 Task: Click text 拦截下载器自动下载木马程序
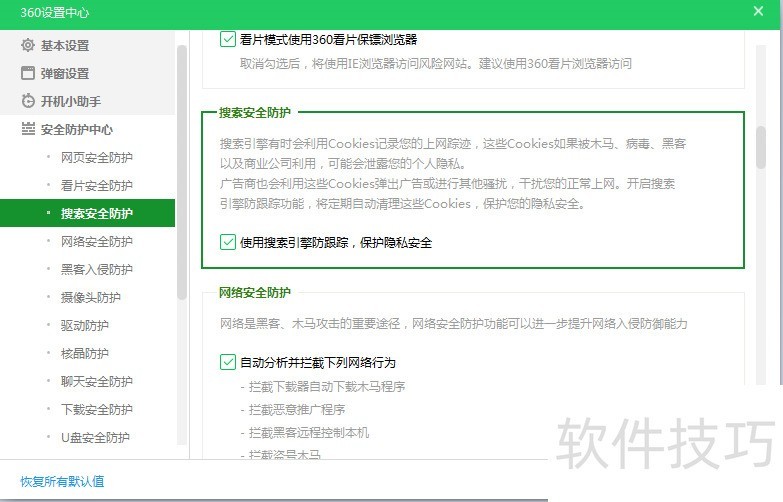[x=327, y=386]
